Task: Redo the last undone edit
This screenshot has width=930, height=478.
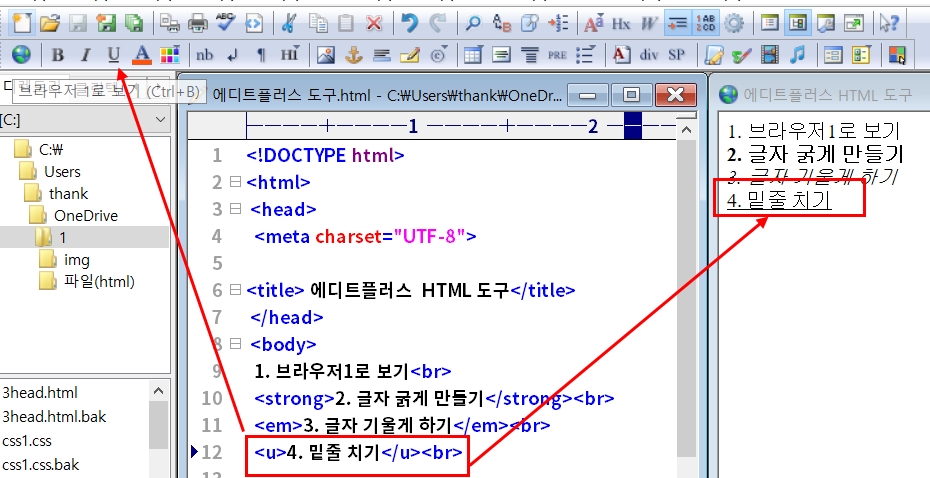Action: (438, 23)
